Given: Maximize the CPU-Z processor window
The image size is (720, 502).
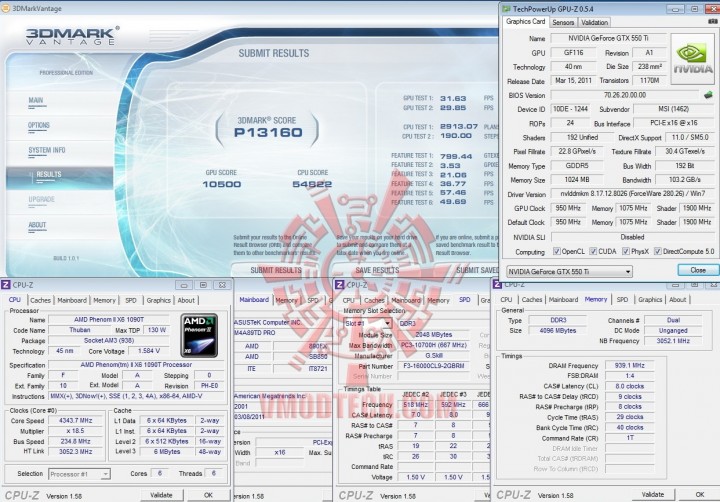Looking at the screenshot, I should click(x=203, y=285).
